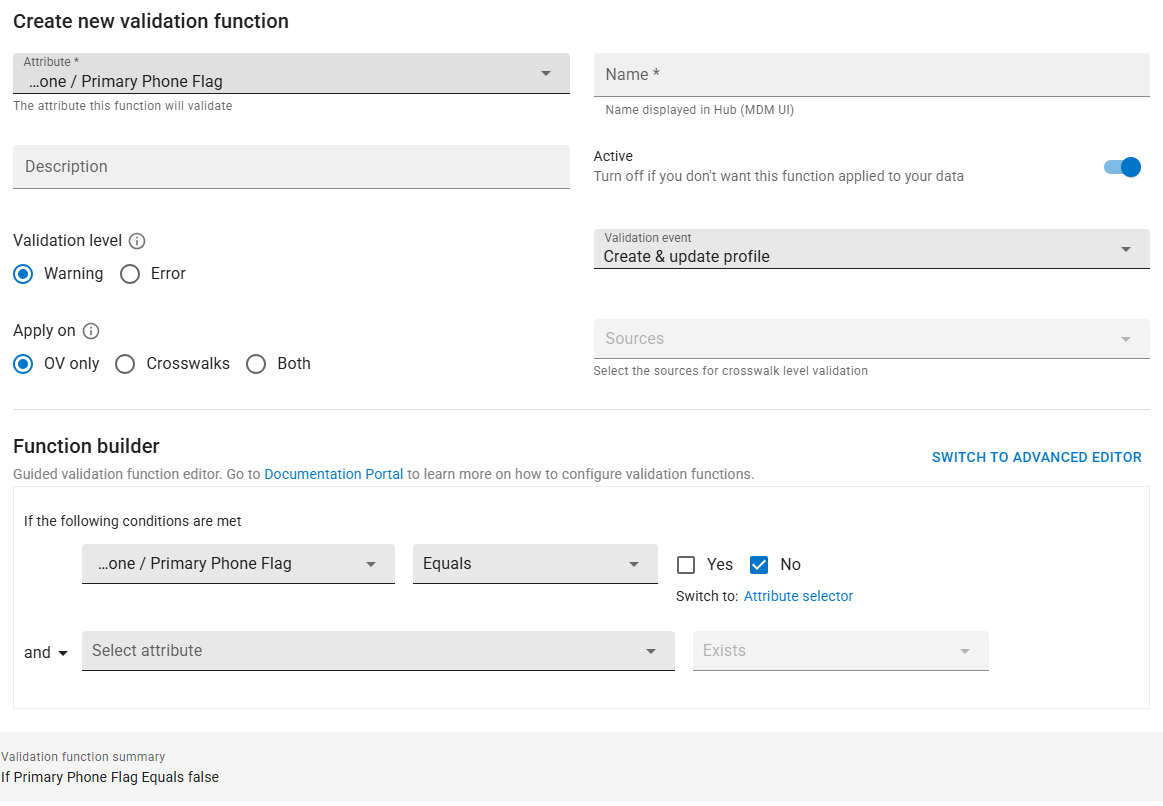Click the Attribute selector link

coord(798,596)
